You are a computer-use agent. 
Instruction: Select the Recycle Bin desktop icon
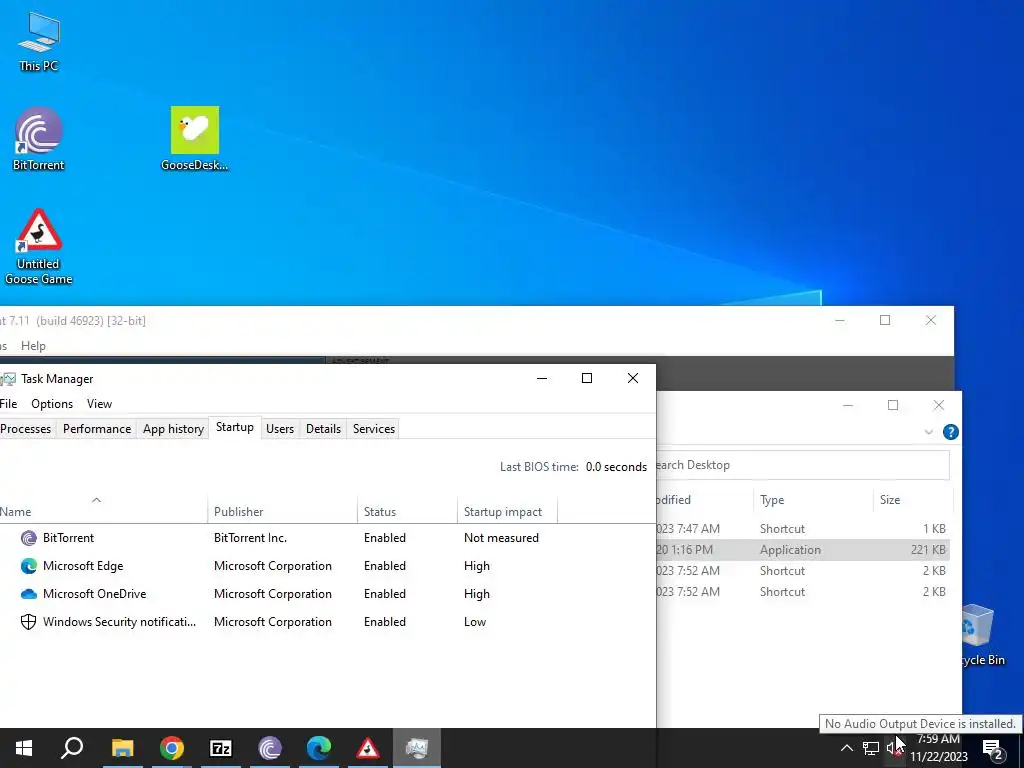pyautogui.click(x=982, y=635)
